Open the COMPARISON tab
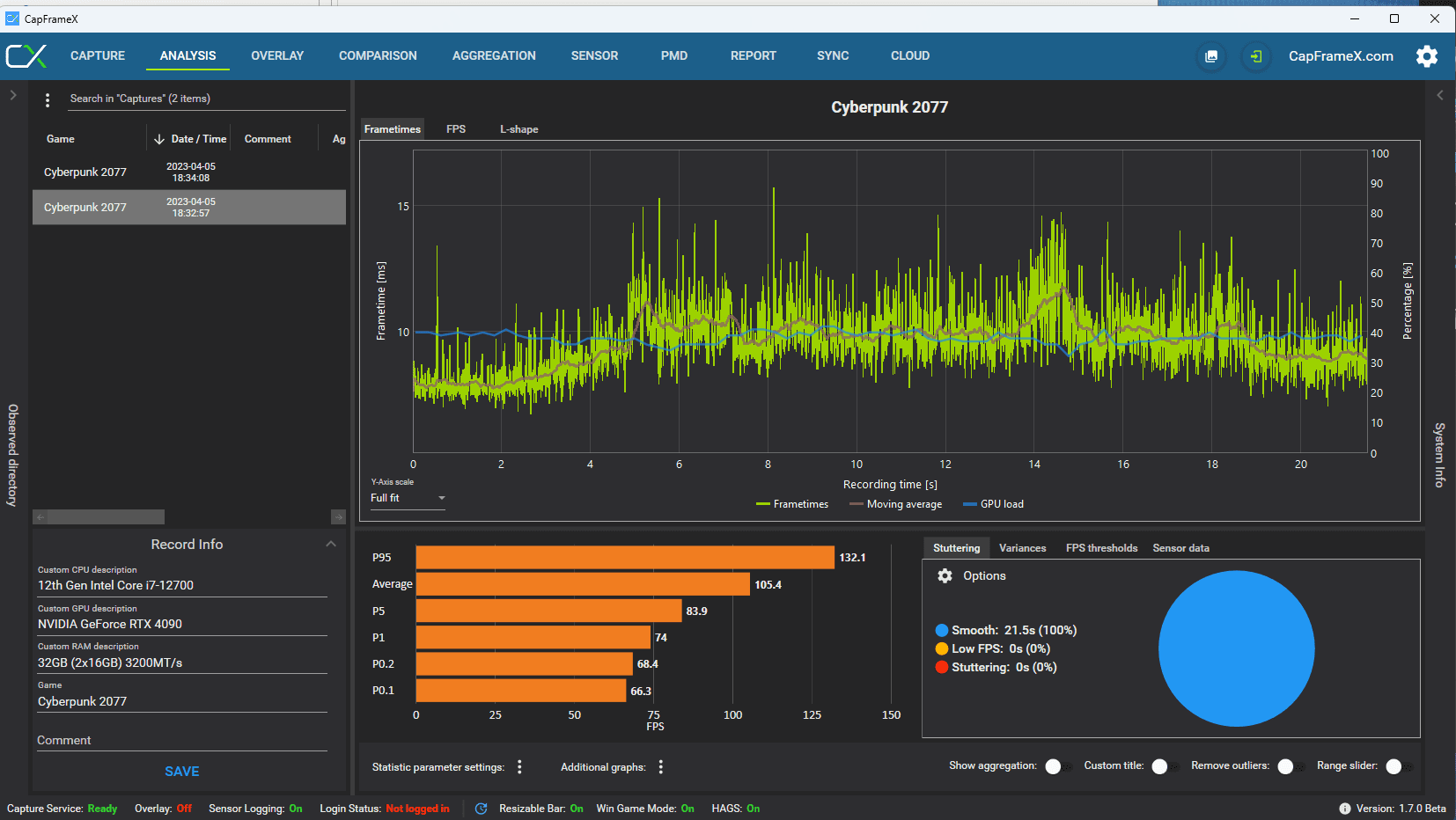Image resolution: width=1456 pixels, height=820 pixels. [378, 55]
